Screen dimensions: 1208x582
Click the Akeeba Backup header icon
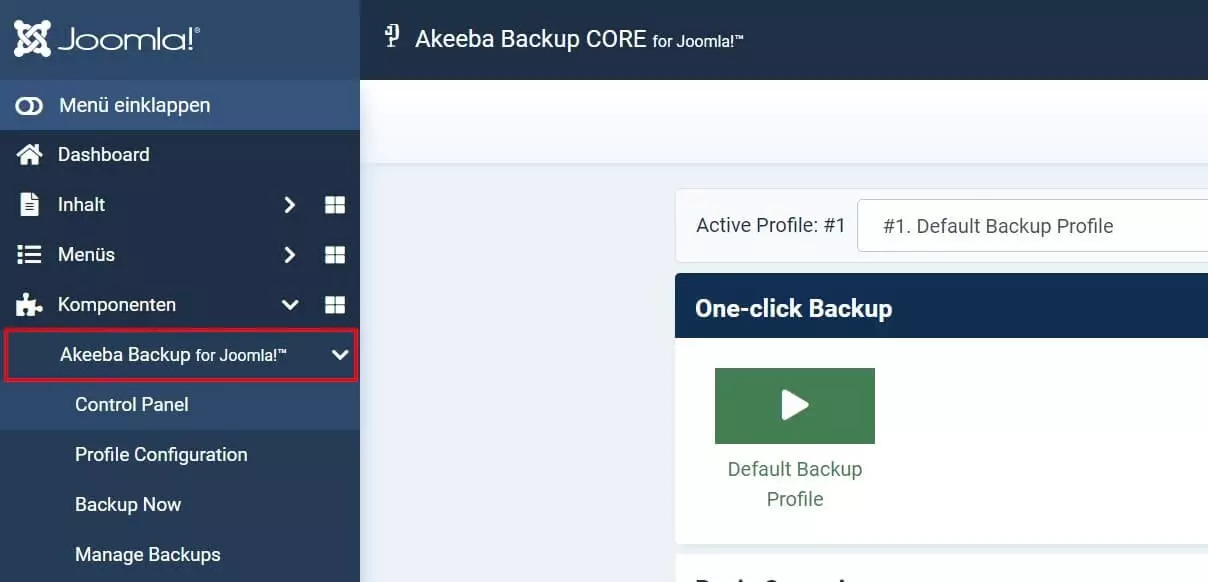[x=391, y=37]
